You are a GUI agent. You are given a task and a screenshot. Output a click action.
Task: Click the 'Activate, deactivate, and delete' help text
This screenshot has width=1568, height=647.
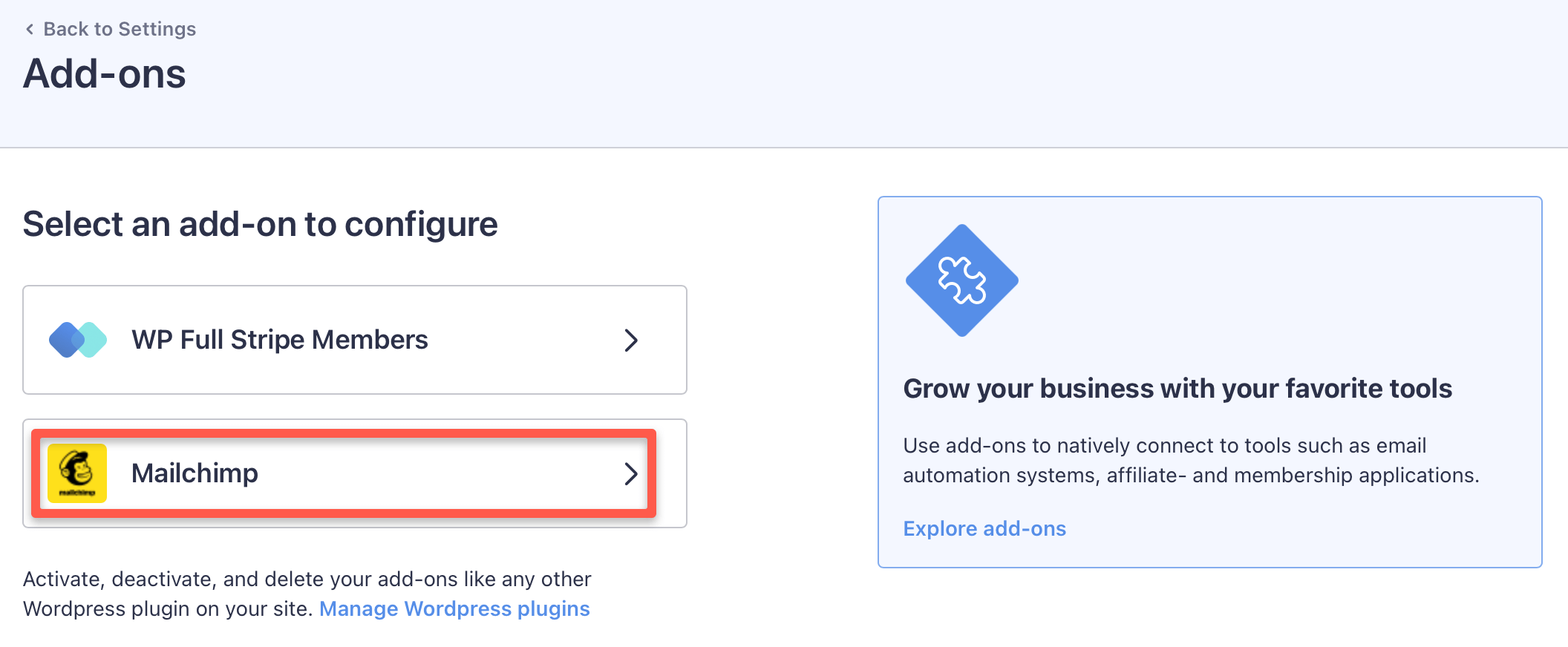[307, 579]
